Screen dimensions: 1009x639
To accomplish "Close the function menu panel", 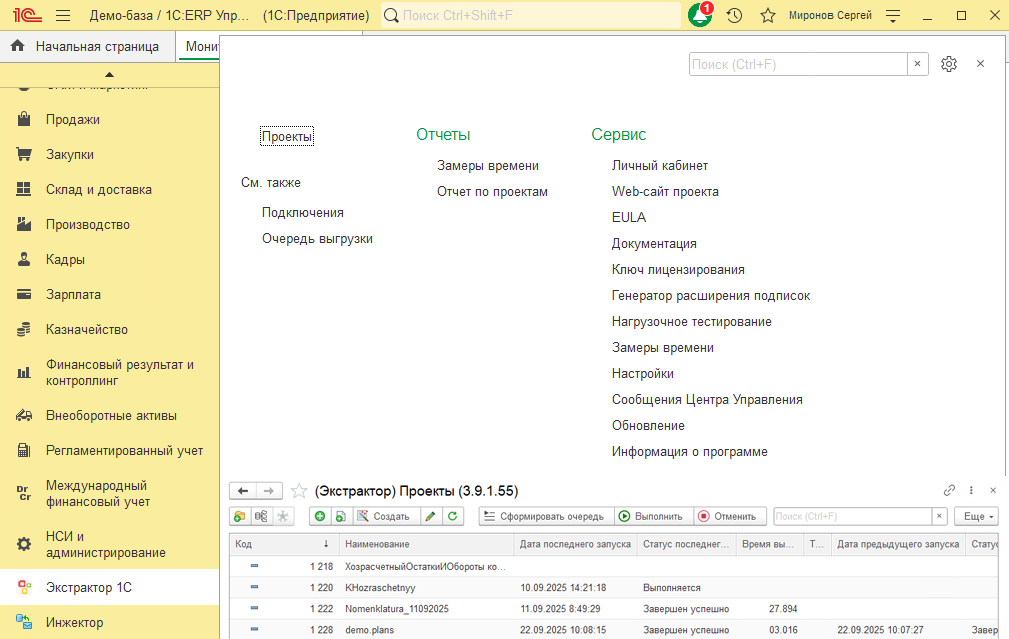I will (x=980, y=64).
